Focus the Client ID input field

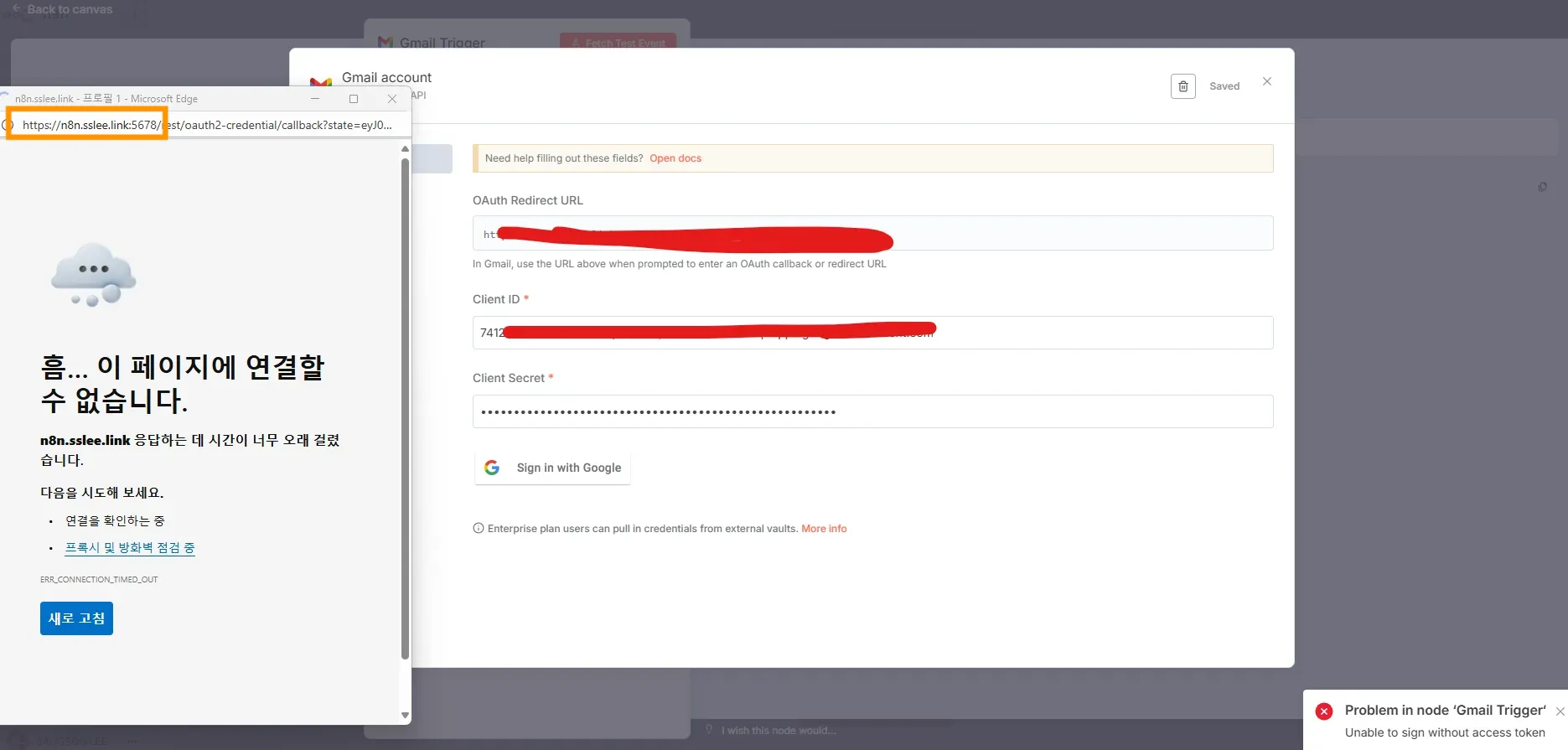872,333
